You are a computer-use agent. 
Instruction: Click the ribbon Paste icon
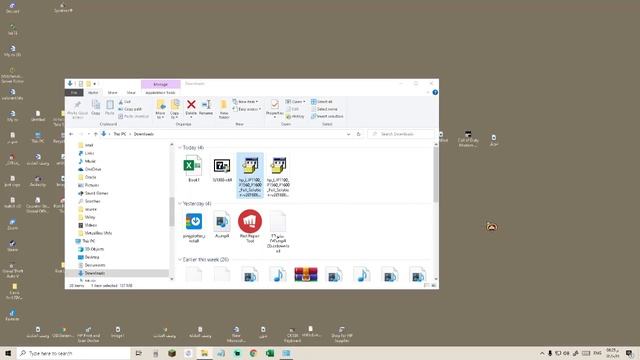110,105
